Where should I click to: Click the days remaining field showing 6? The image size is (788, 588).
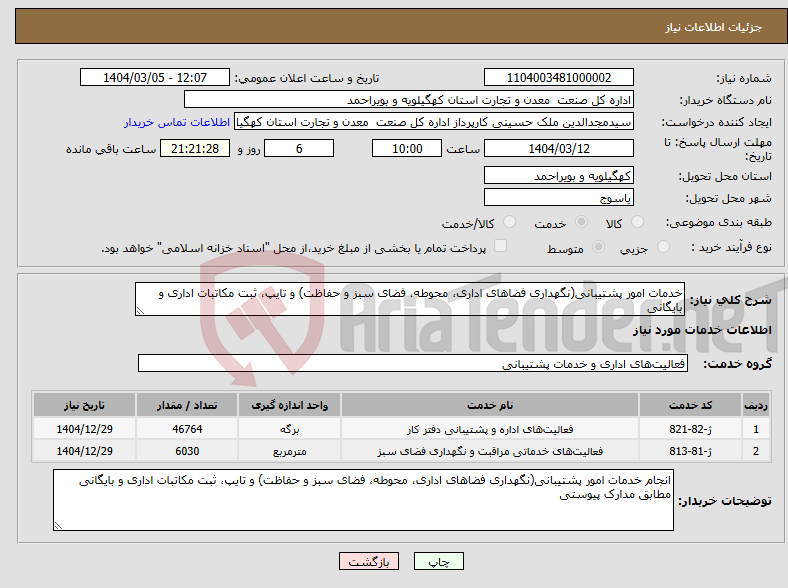299,148
